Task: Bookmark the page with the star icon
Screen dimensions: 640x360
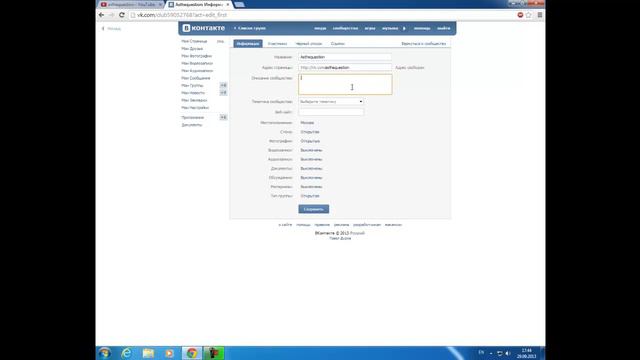Action: click(529, 15)
